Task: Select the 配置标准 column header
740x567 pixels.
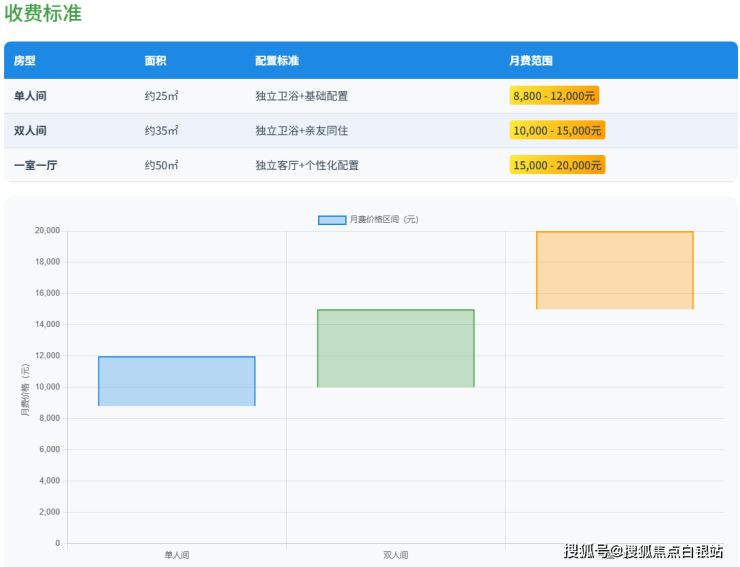Action: (277, 61)
